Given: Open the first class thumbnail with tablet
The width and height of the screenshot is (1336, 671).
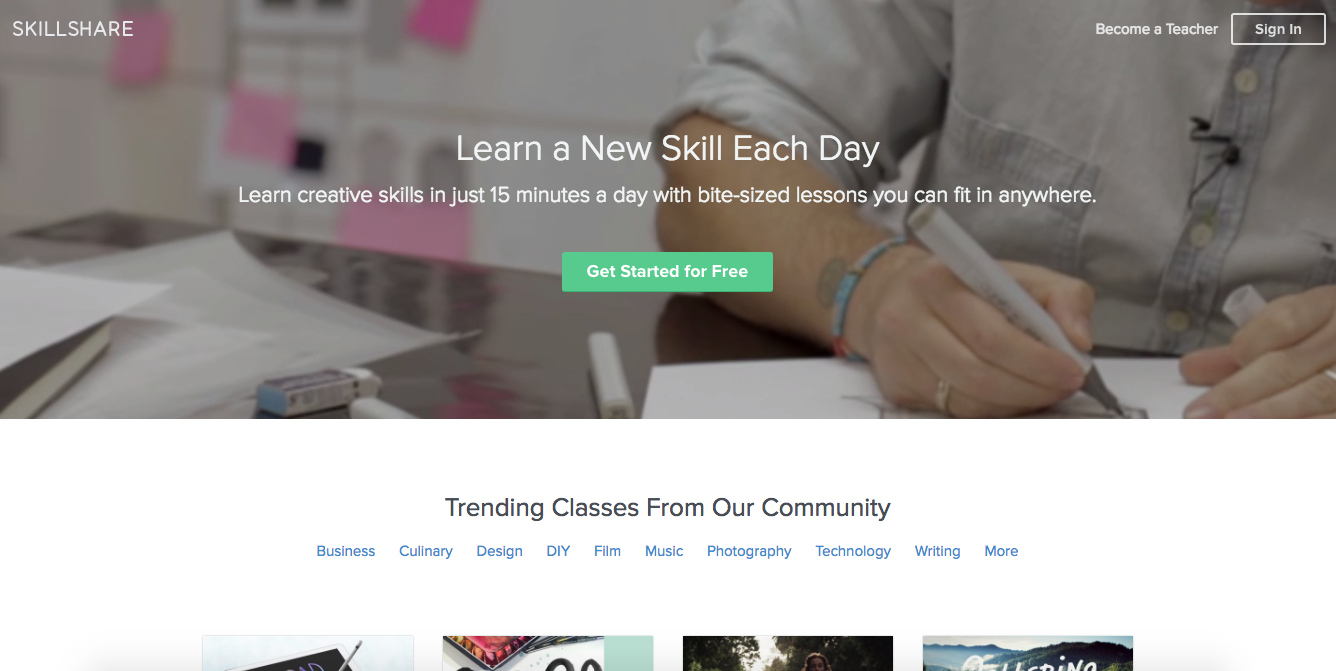Looking at the screenshot, I should tap(308, 653).
